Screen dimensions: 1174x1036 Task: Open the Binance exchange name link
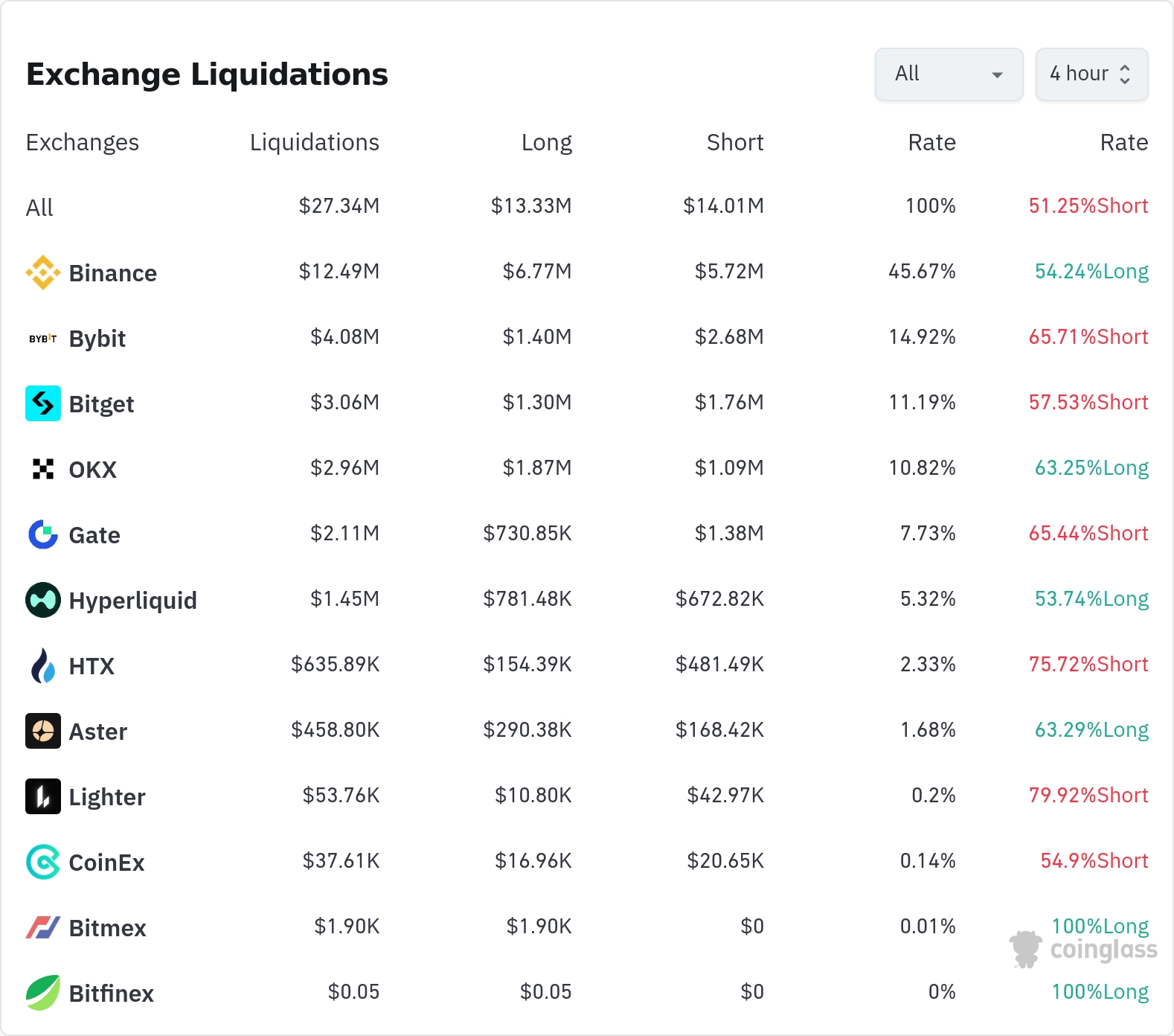(112, 273)
